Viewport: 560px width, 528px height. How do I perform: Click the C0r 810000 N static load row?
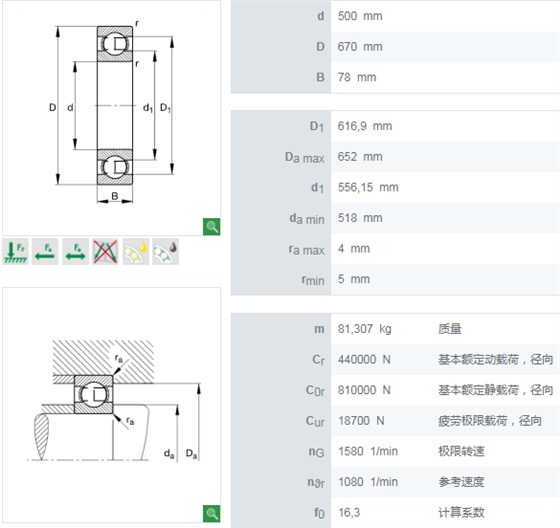pos(395,390)
